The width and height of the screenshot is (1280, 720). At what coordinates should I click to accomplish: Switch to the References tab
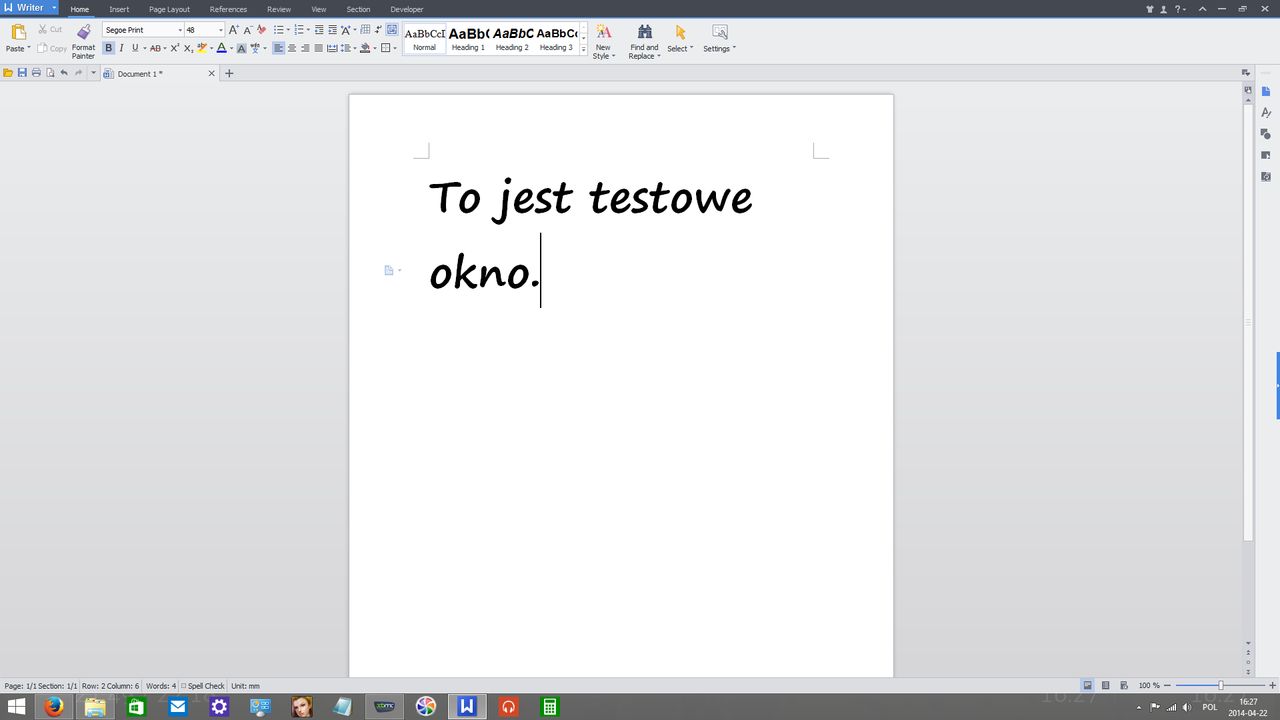pyautogui.click(x=228, y=9)
